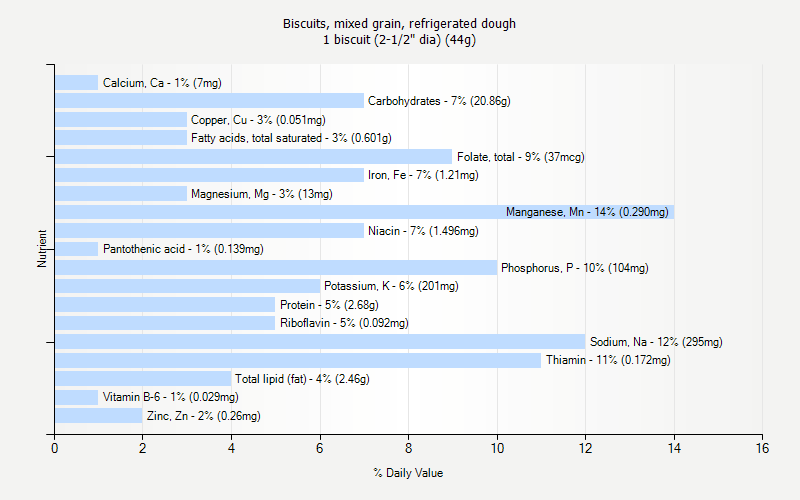The height and width of the screenshot is (500, 800).
Task: Click the x-axis tick label 2
Action: (142, 448)
